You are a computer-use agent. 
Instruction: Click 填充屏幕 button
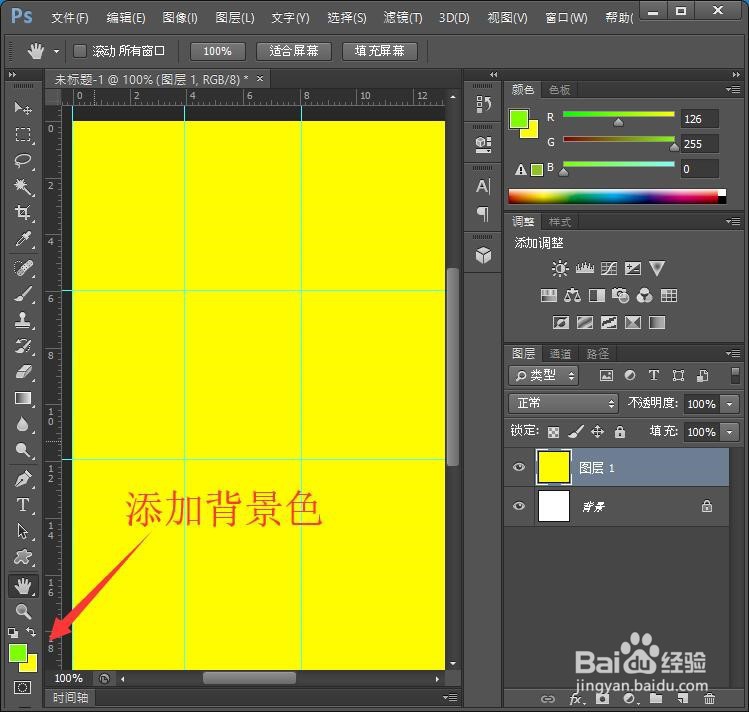380,51
